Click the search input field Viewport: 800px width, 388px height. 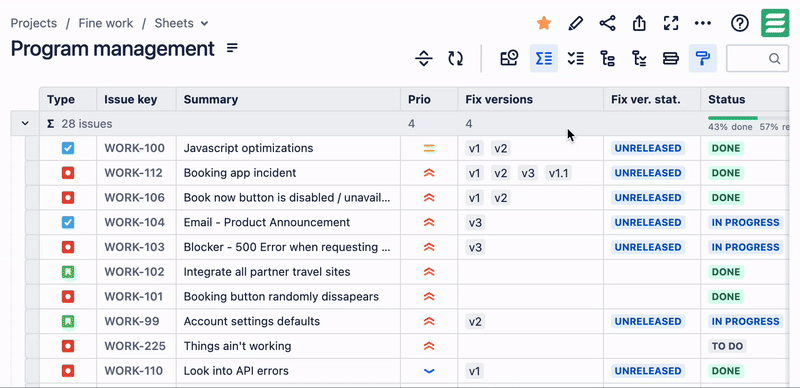pos(757,58)
